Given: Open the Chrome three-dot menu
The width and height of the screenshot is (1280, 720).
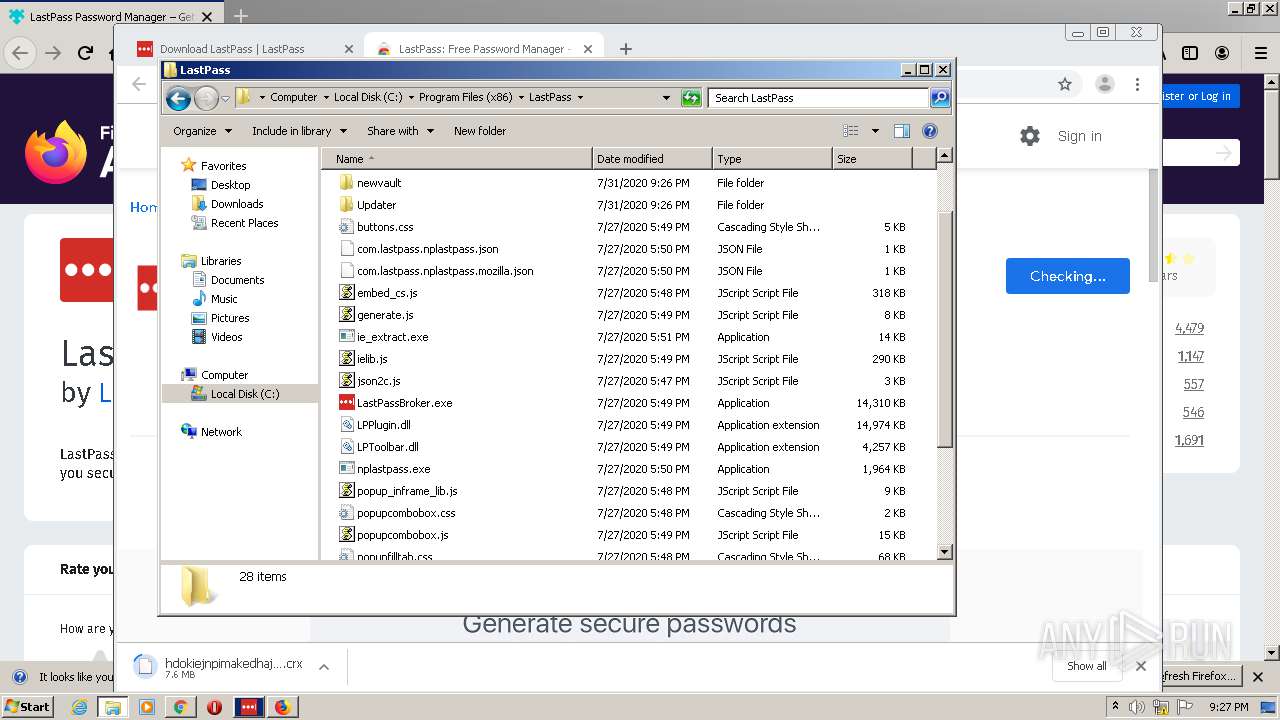Looking at the screenshot, I should [1137, 85].
